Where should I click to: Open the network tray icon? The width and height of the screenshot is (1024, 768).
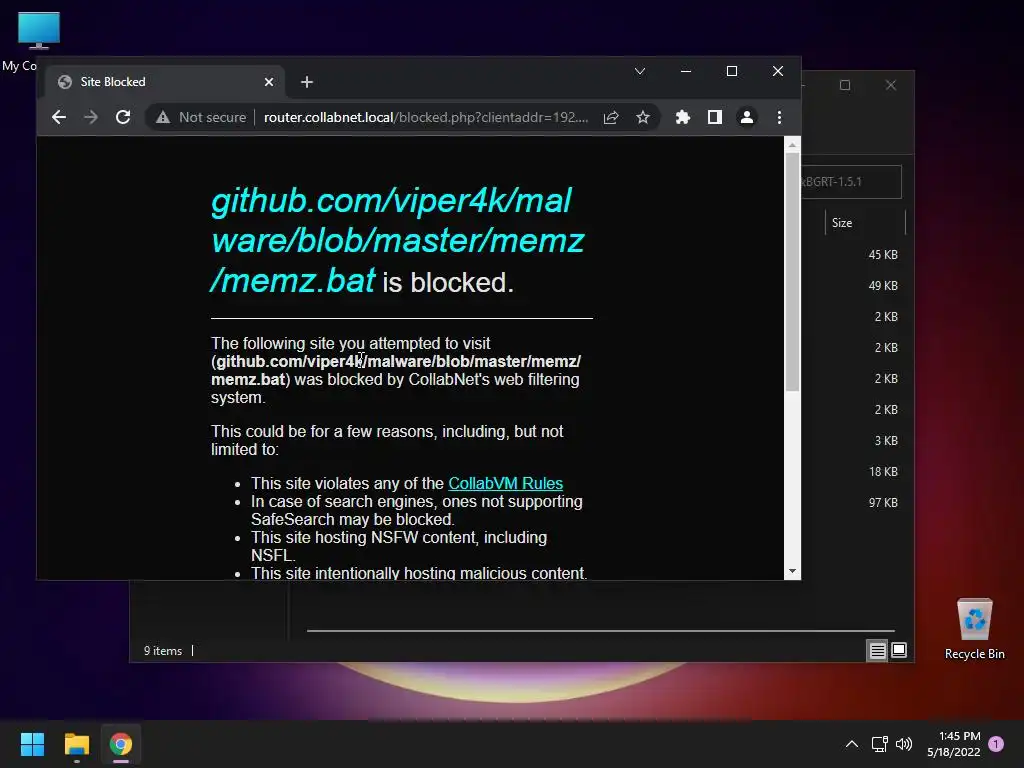point(879,744)
